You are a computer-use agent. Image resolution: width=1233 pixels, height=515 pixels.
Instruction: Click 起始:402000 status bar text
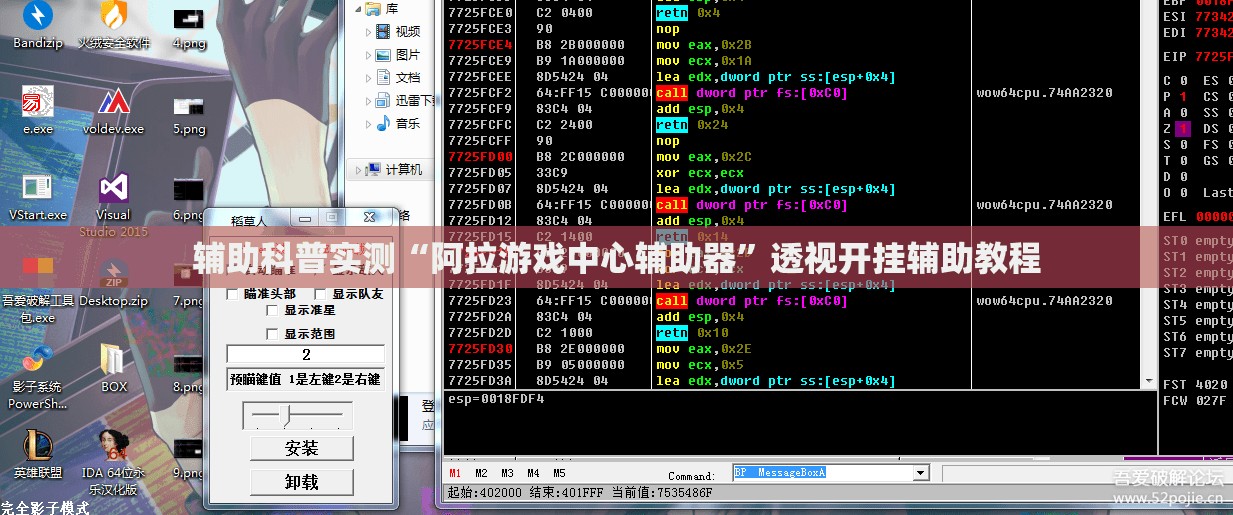485,493
